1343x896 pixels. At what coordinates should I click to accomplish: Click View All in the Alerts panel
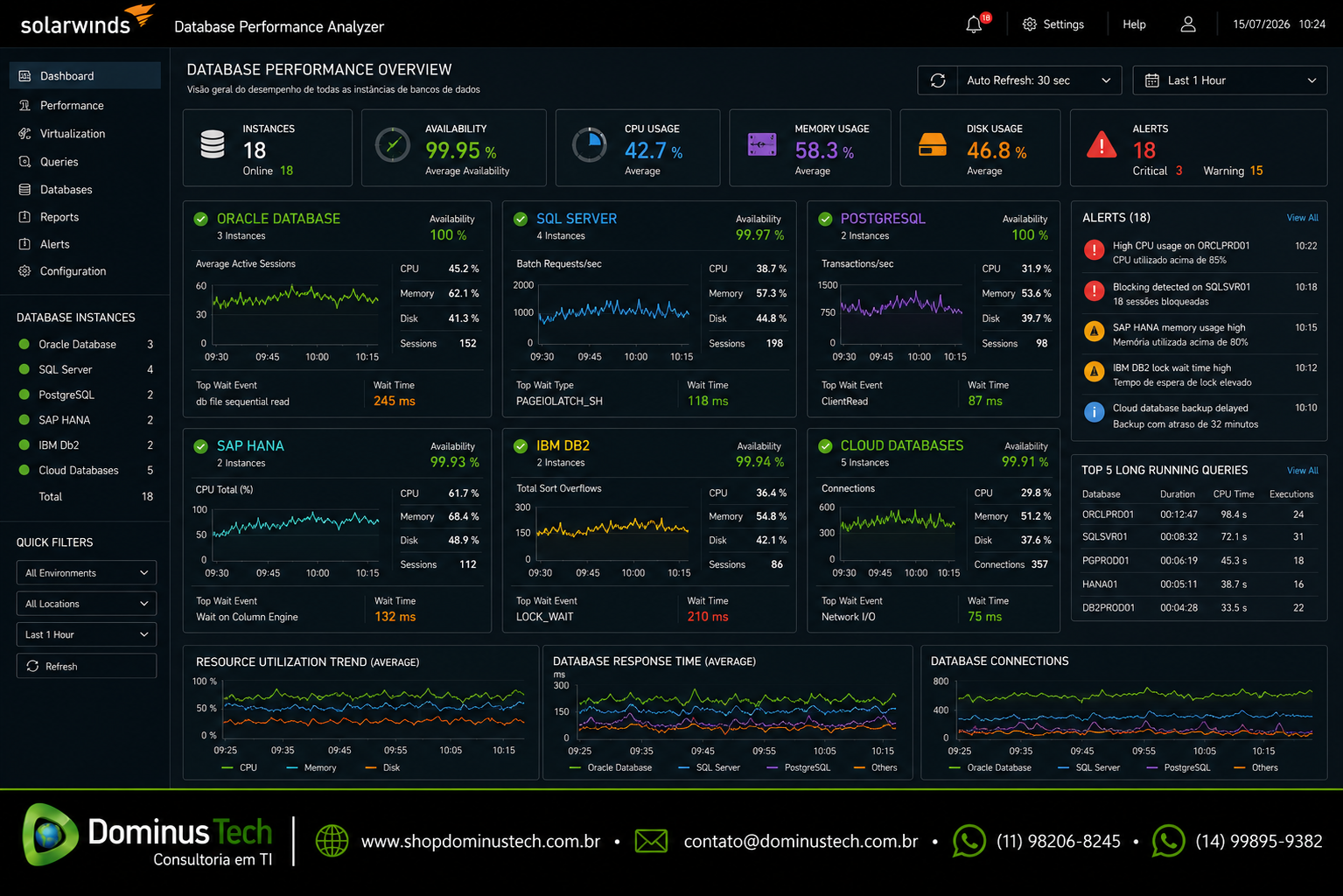(1302, 218)
